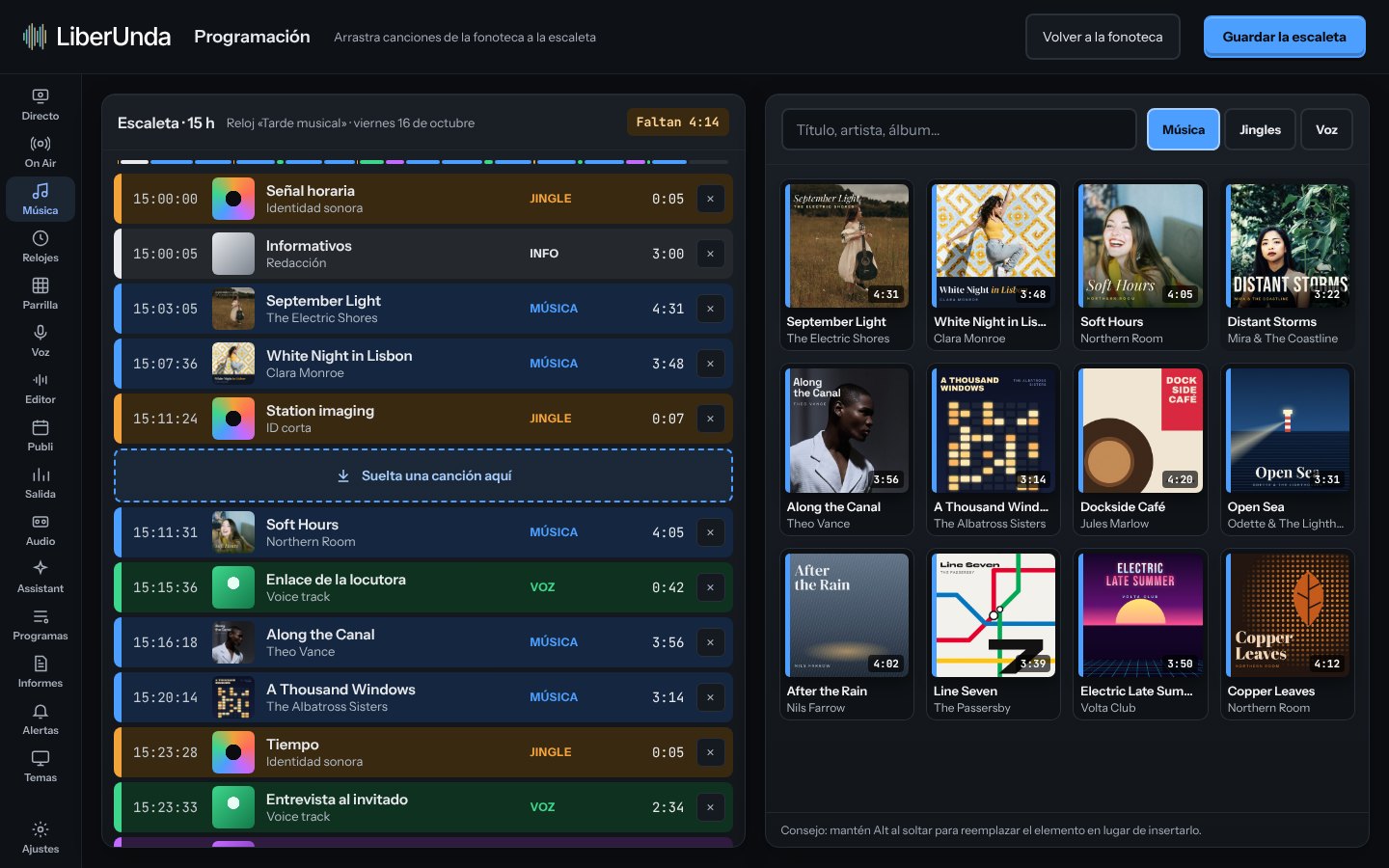
Task: Click Volver a la fonoteca button
Action: click(1103, 37)
